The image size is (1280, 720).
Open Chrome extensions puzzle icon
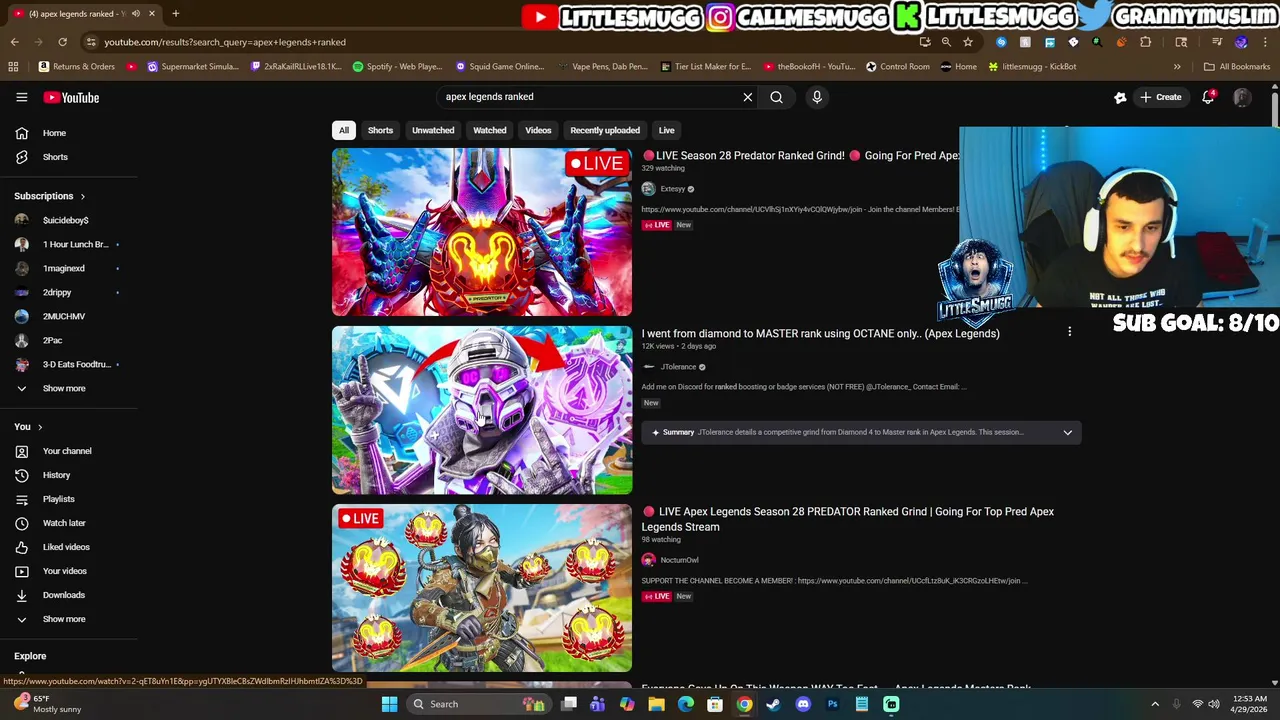1145,42
